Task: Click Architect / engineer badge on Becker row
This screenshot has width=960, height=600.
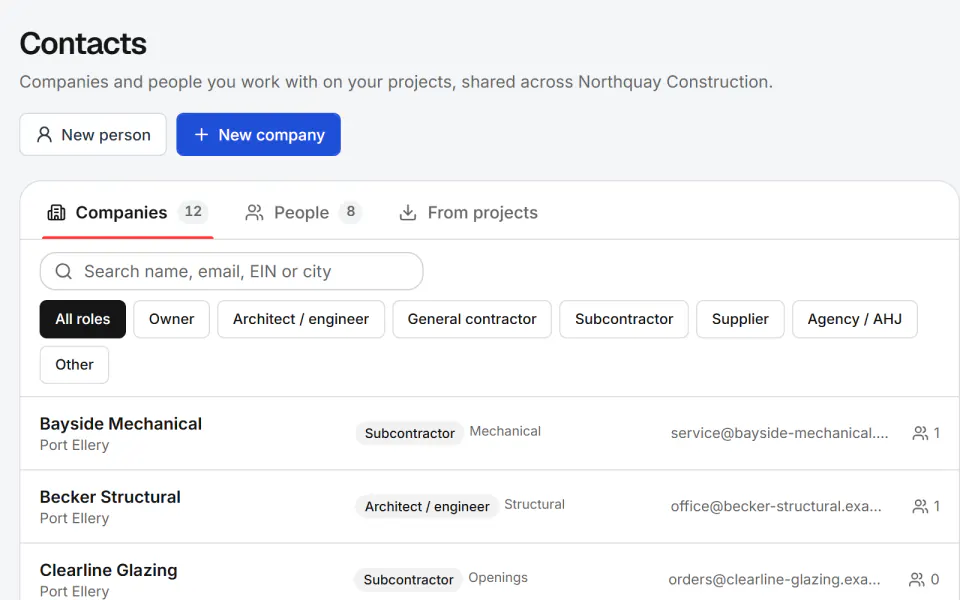Action: [x=427, y=506]
